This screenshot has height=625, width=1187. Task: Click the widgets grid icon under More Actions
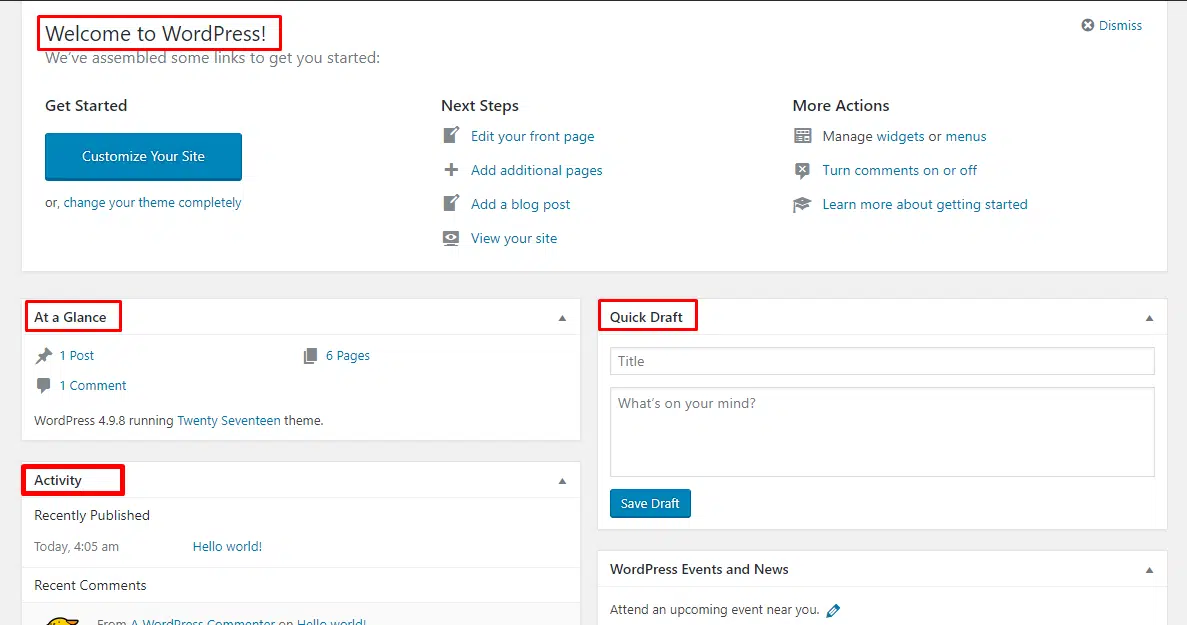coord(803,136)
